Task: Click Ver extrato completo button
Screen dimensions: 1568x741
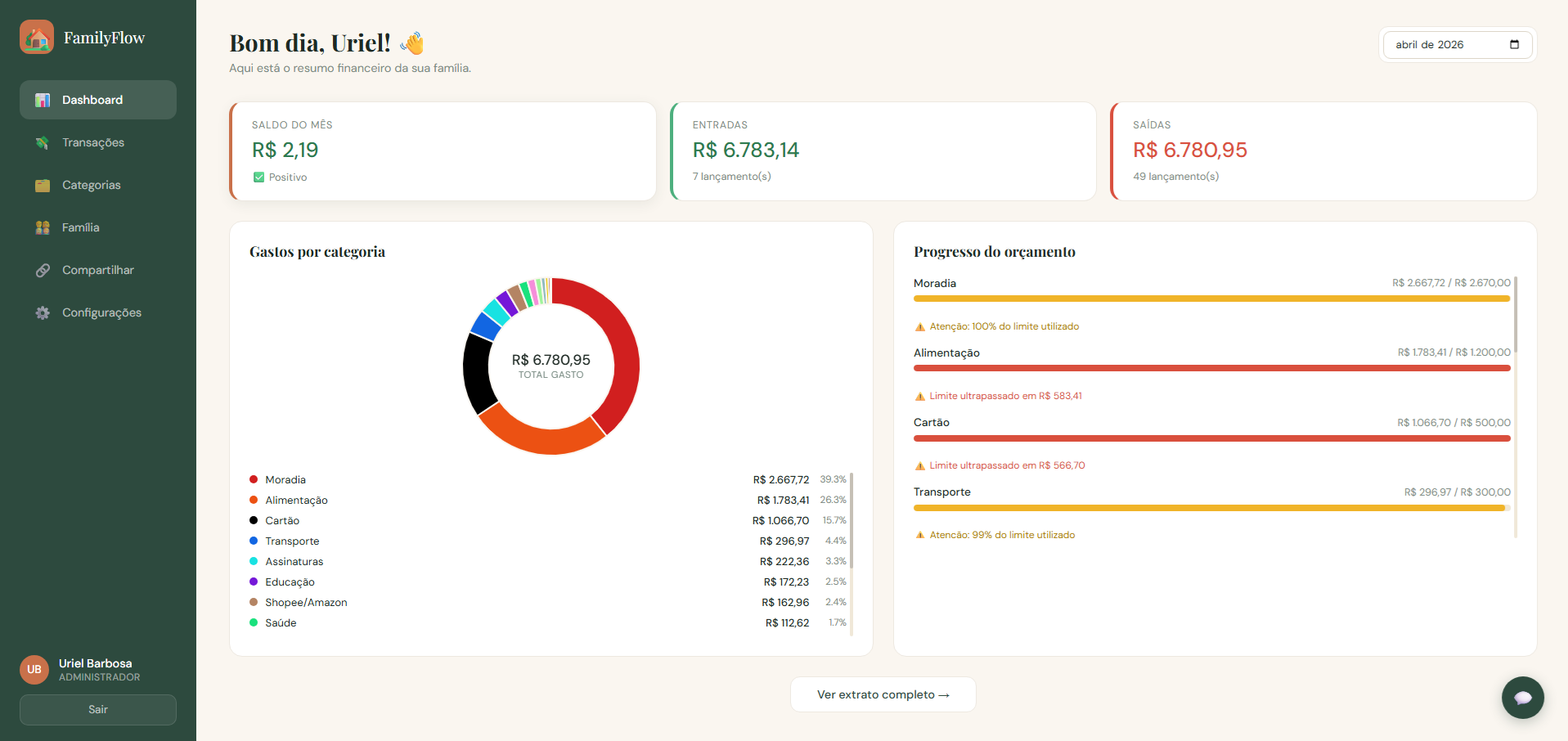Action: coord(883,694)
